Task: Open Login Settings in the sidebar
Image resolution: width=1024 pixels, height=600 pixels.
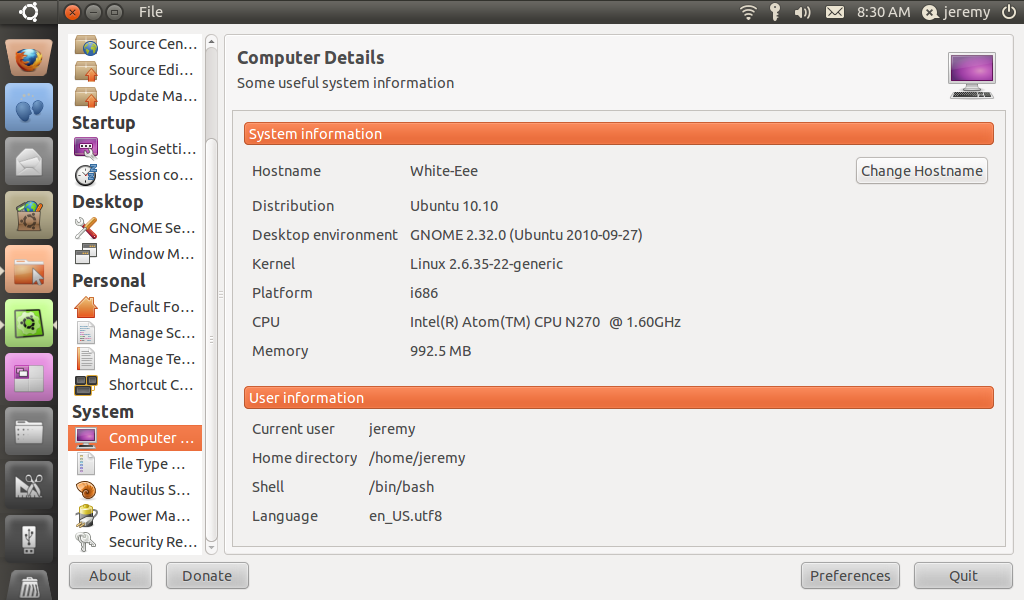Action: coord(135,149)
